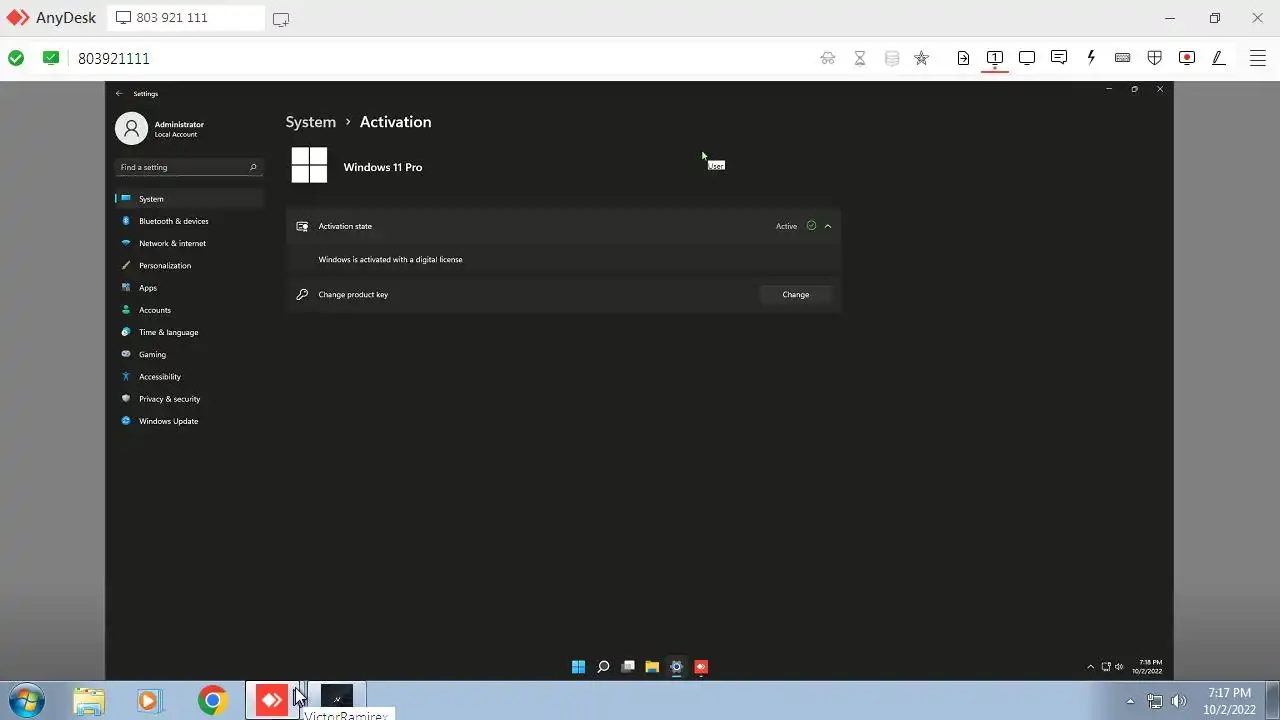Open Google Chrome from local taskbar
Viewport: 1280px width, 720px height.
point(212,700)
